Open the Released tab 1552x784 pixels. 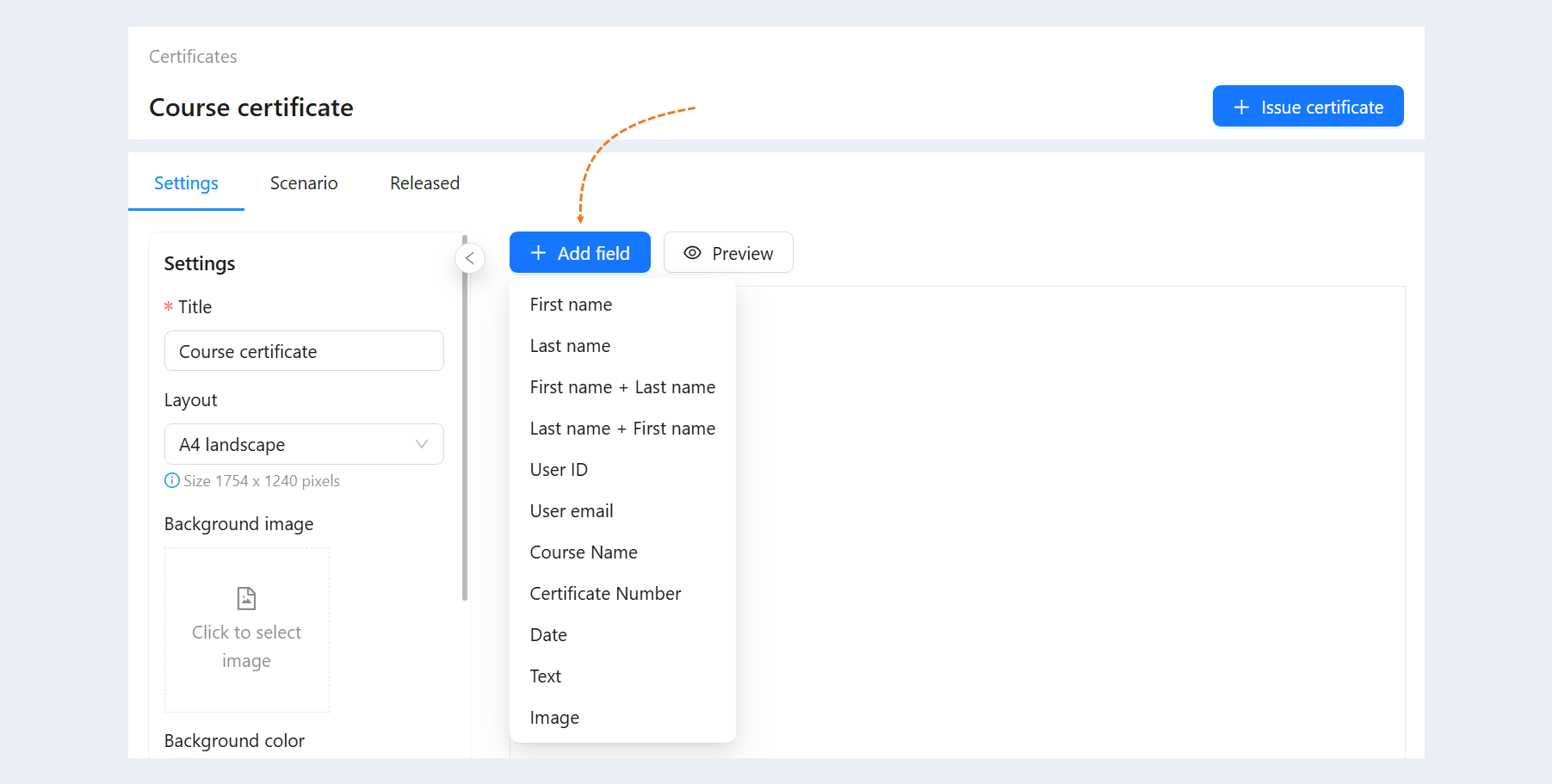tap(424, 183)
